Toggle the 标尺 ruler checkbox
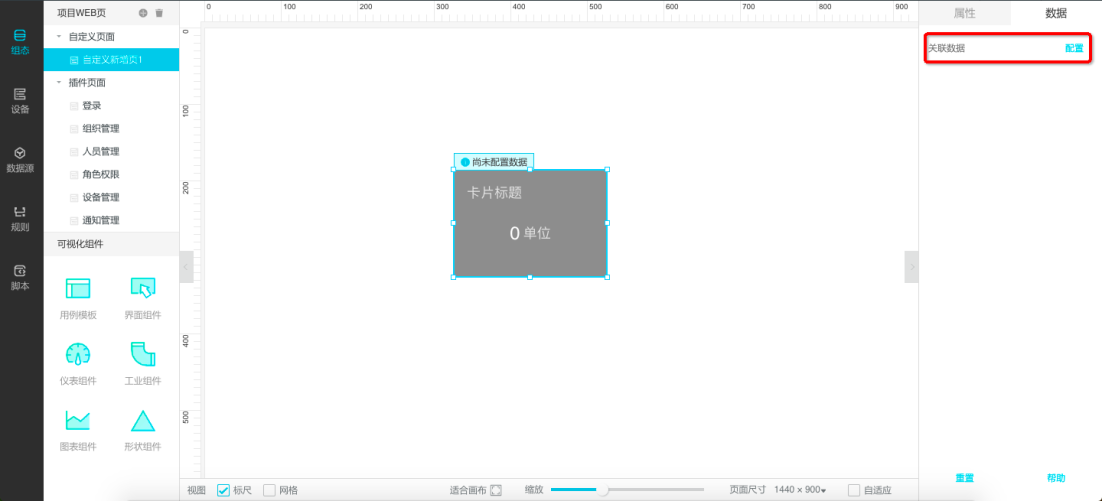The width and height of the screenshot is (1102, 501). (223, 490)
